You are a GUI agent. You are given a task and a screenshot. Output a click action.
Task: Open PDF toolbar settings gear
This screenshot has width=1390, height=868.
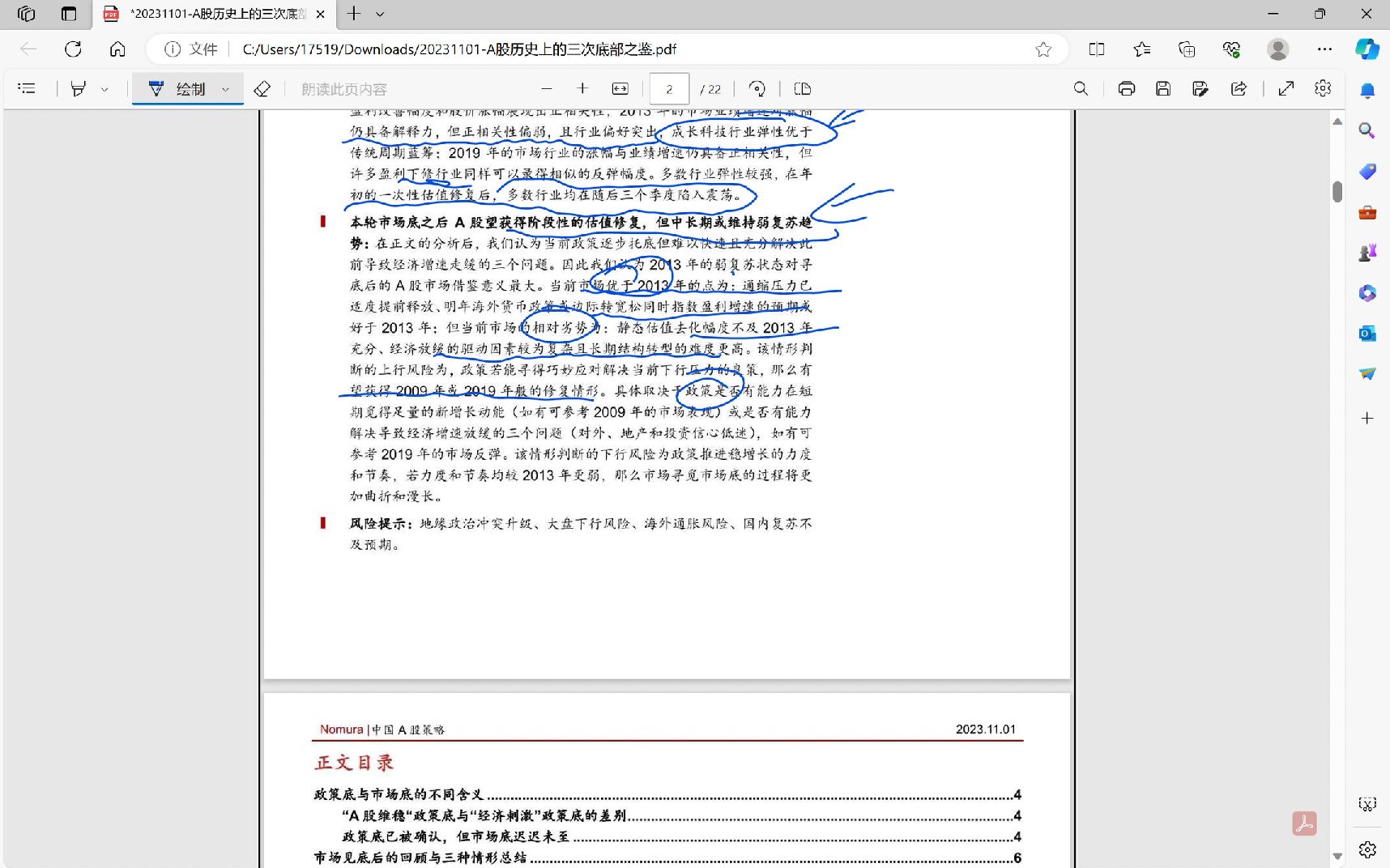[1323, 89]
